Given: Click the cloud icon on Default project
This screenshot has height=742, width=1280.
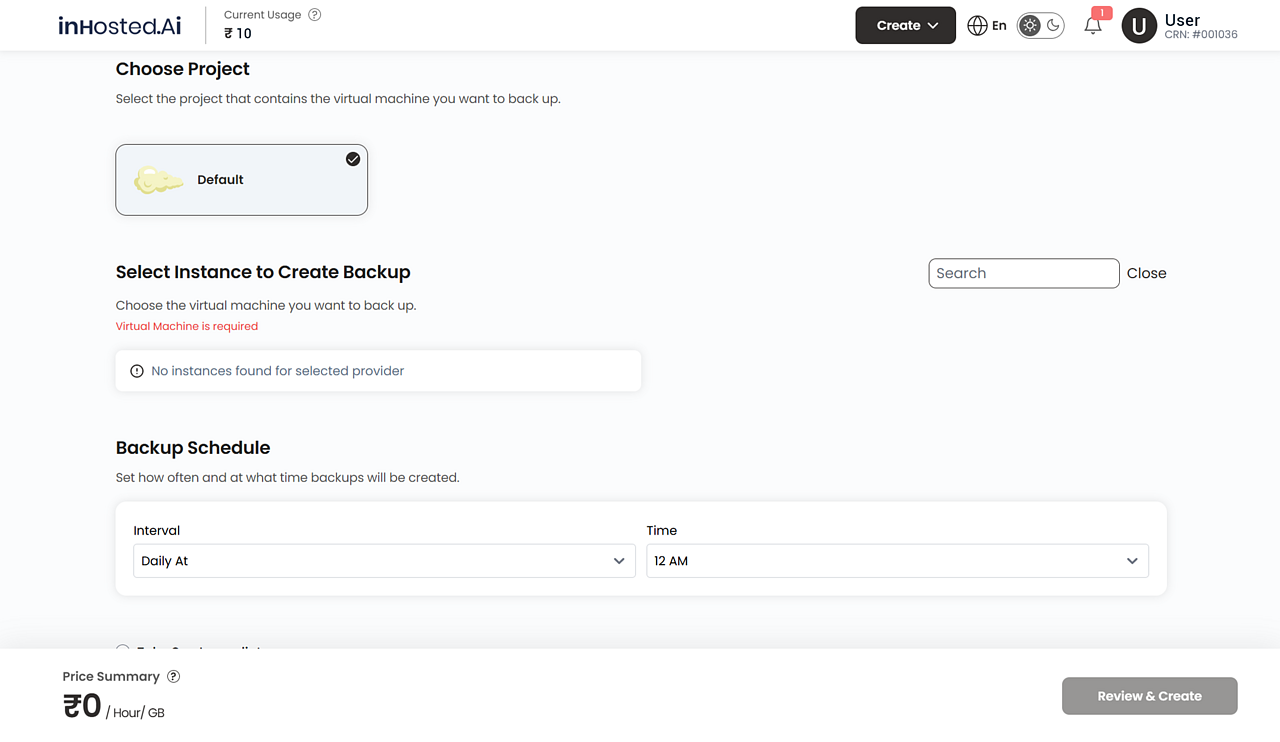Looking at the screenshot, I should point(159,180).
